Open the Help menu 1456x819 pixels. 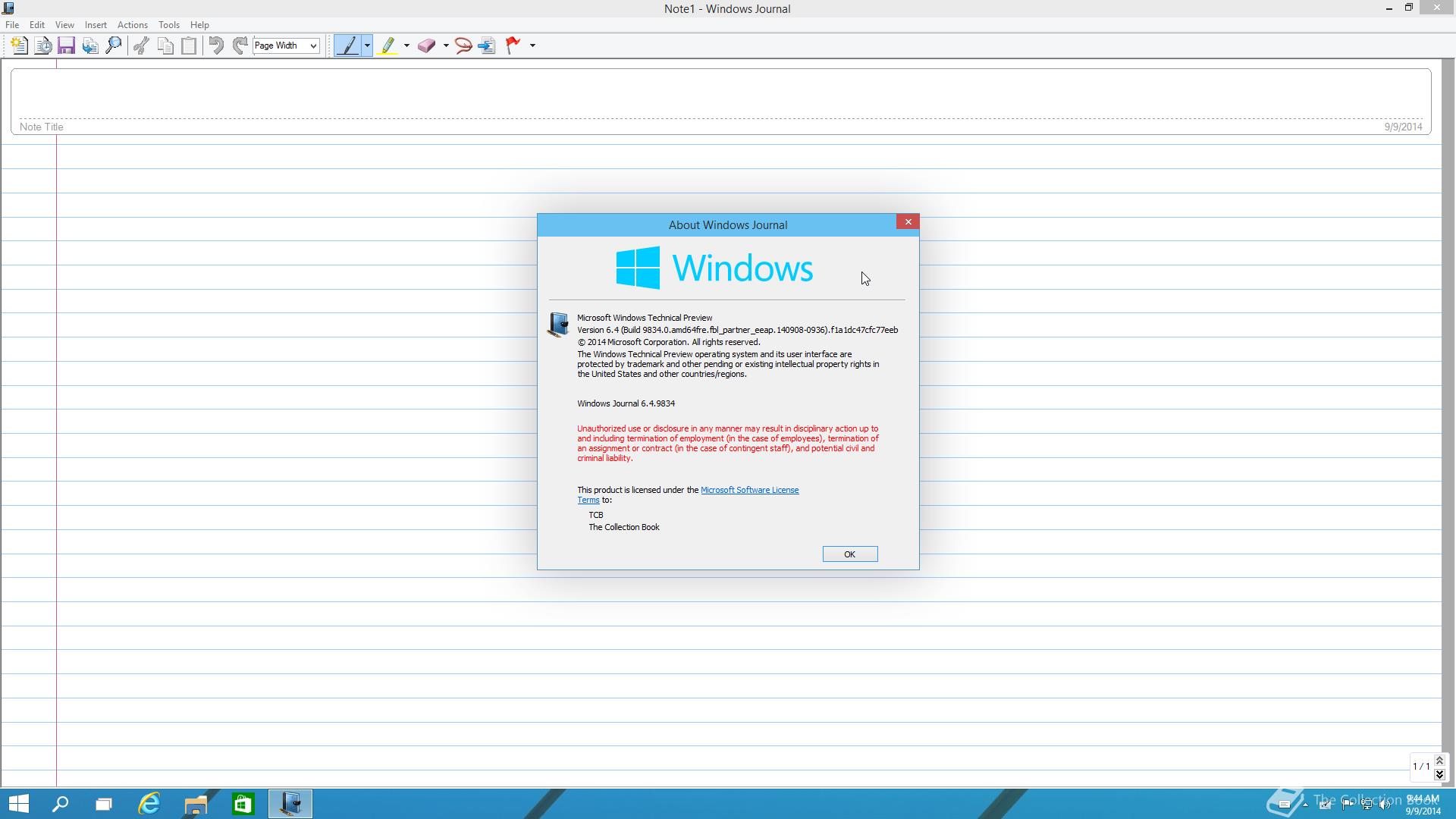[199, 25]
